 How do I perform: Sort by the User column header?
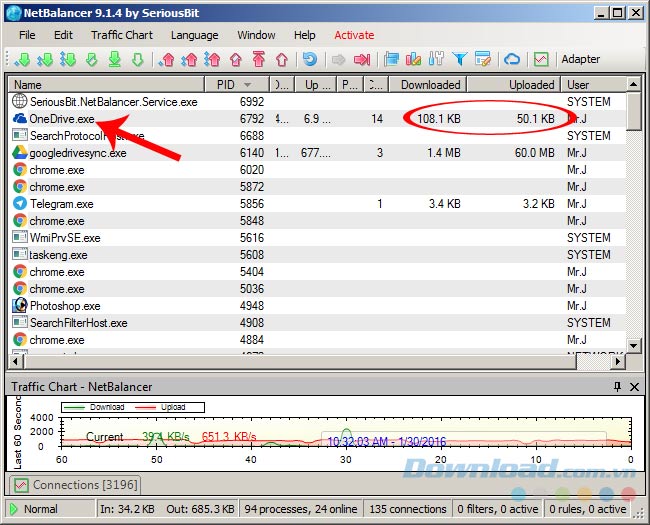point(593,85)
